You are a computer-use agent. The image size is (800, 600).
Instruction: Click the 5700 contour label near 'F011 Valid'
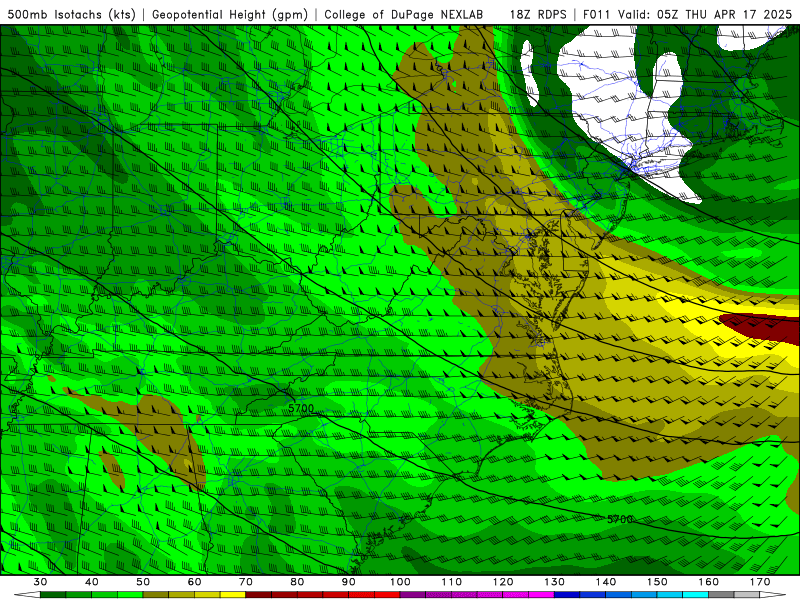tap(620, 519)
